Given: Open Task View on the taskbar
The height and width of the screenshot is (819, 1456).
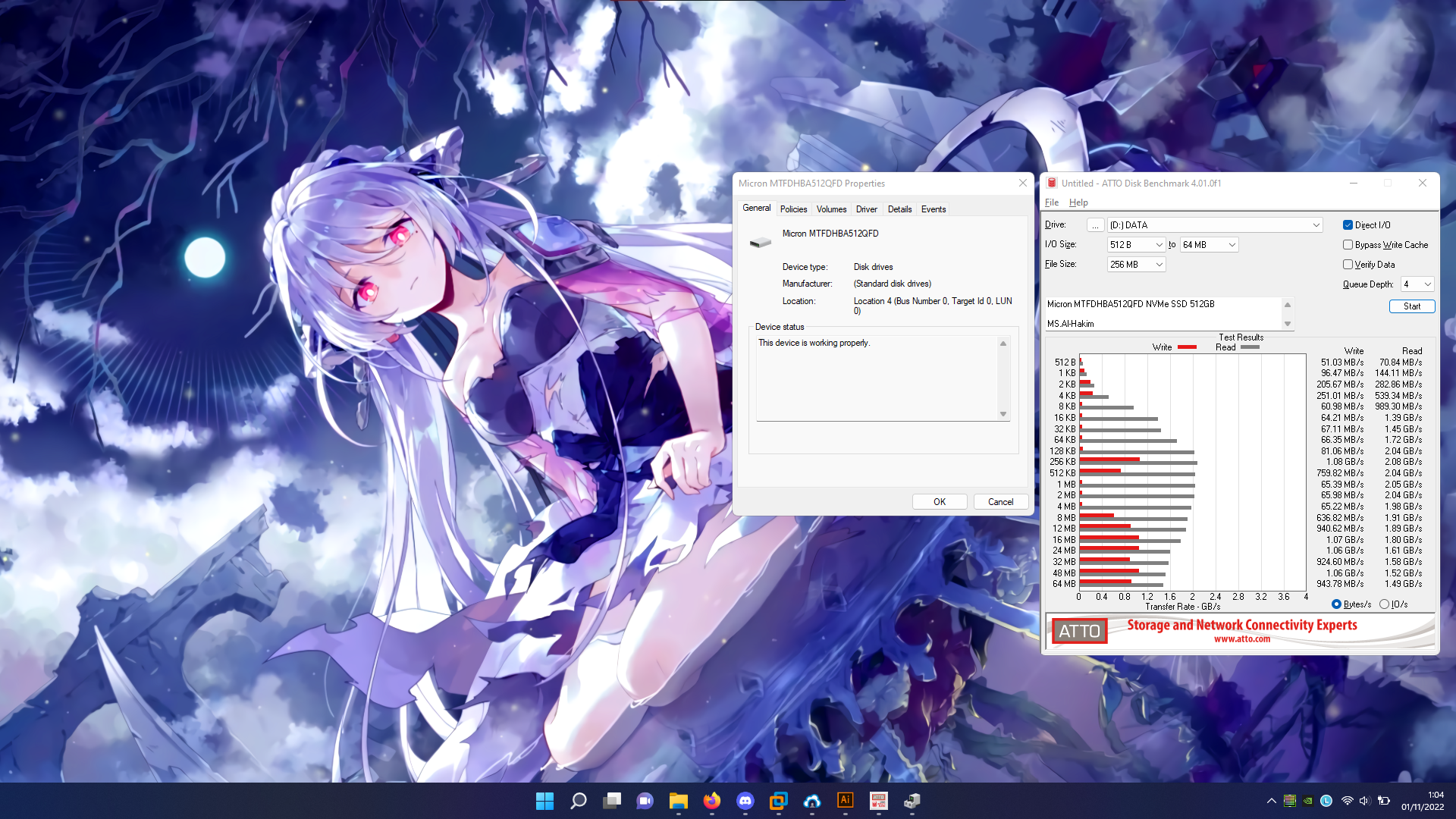Looking at the screenshot, I should coord(612,801).
